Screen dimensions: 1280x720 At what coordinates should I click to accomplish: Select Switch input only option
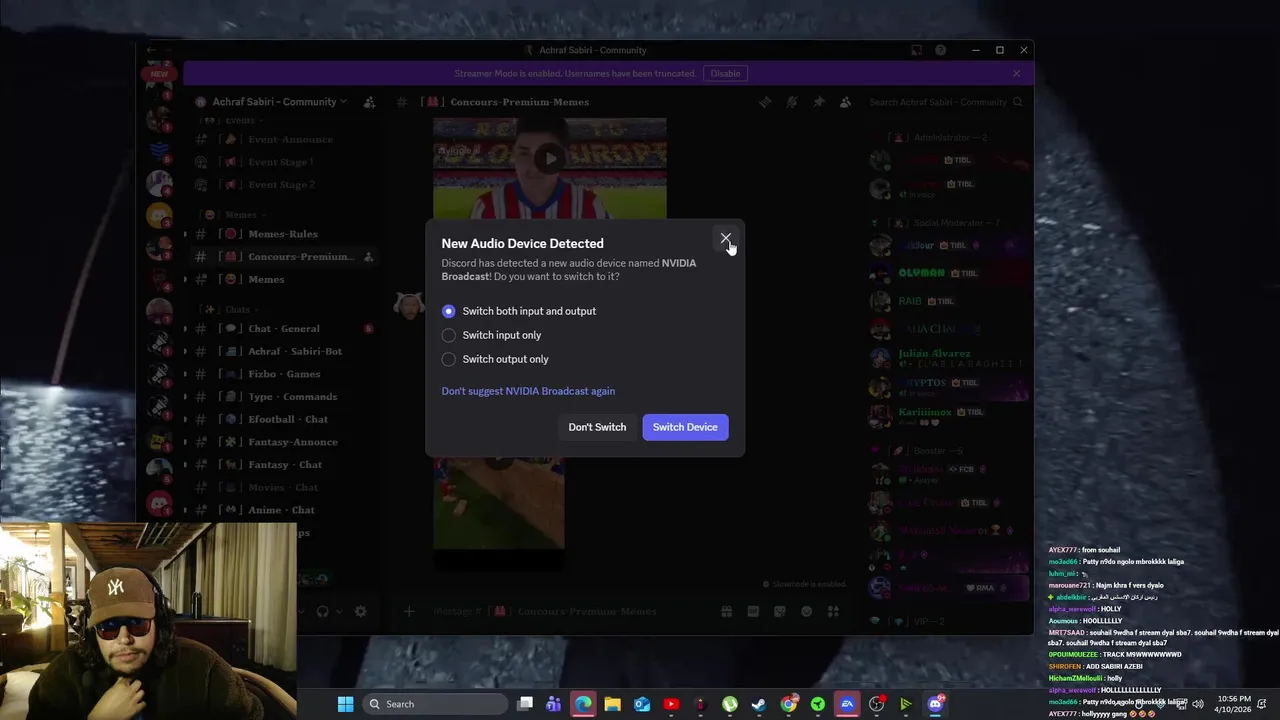pos(492,335)
